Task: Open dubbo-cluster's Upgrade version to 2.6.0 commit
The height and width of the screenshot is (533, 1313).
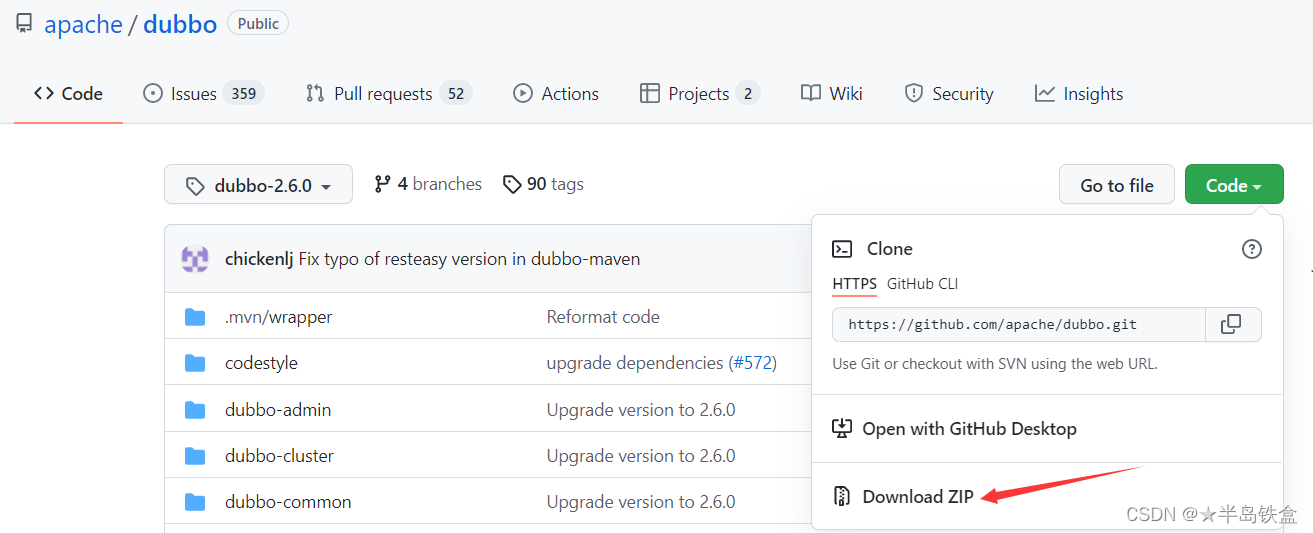Action: coord(641,456)
